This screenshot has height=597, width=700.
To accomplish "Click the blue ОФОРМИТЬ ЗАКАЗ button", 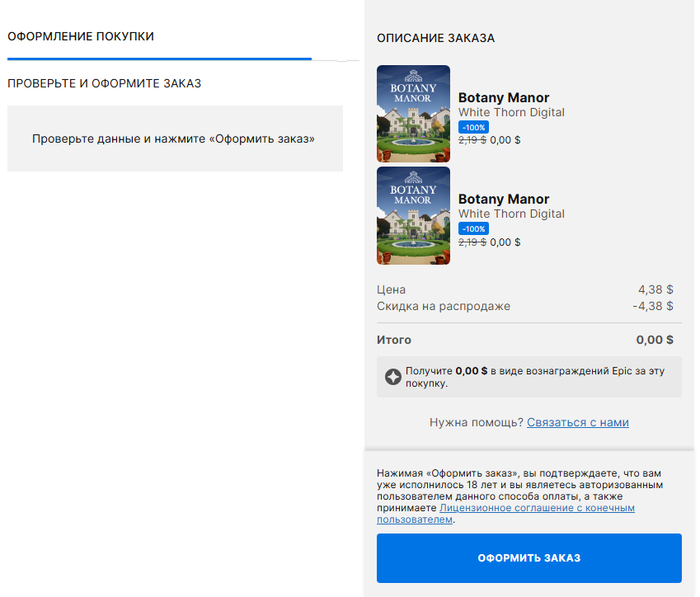I will coord(529,558).
